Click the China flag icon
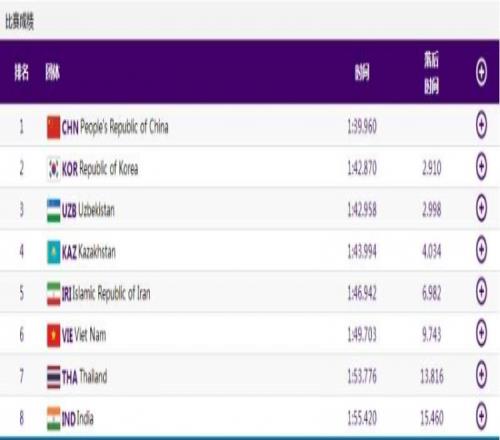The image size is (500, 440). coord(53,127)
